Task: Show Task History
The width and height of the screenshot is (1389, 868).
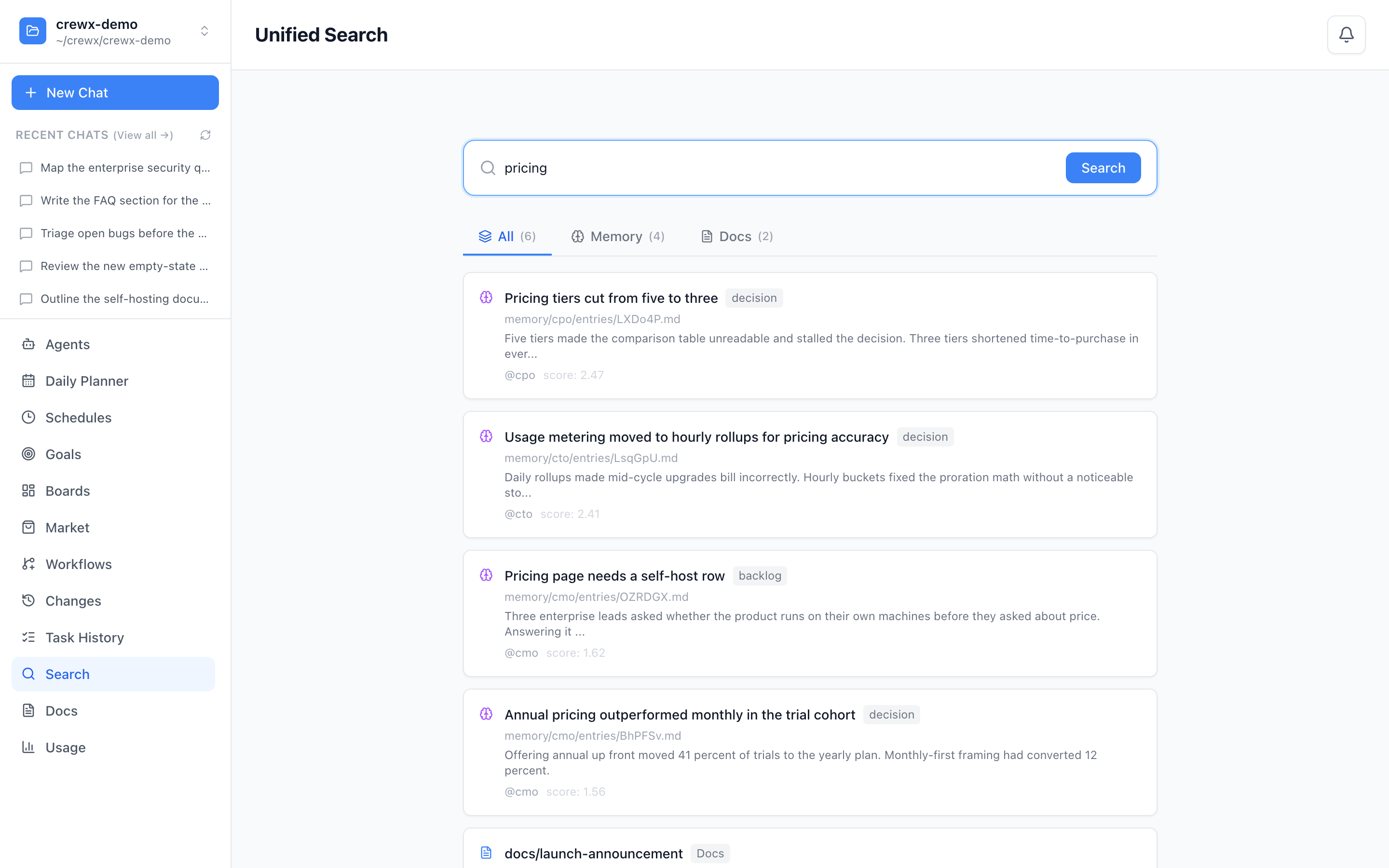Action: point(113,637)
